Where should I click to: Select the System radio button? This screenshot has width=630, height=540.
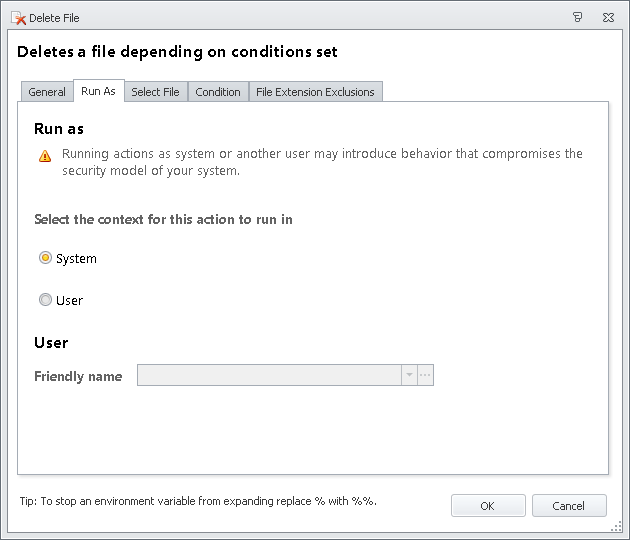pos(45,258)
